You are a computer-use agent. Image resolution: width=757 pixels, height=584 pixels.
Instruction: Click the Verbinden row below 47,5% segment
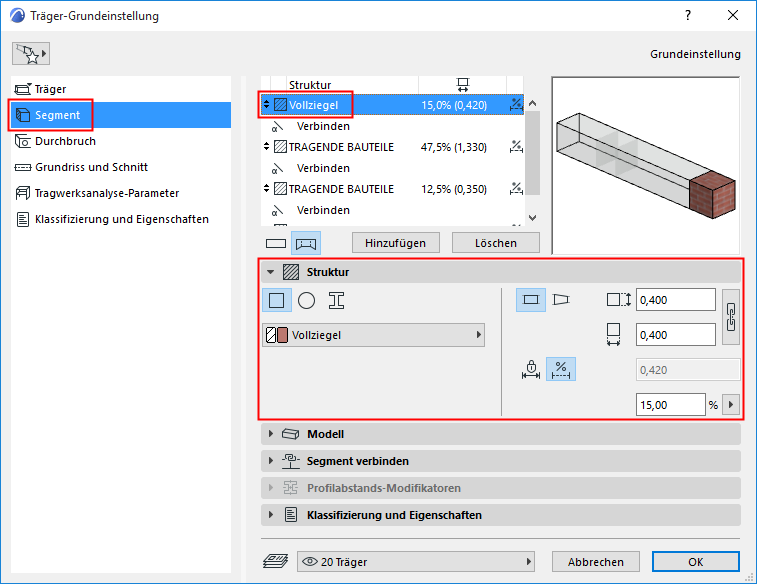392,168
